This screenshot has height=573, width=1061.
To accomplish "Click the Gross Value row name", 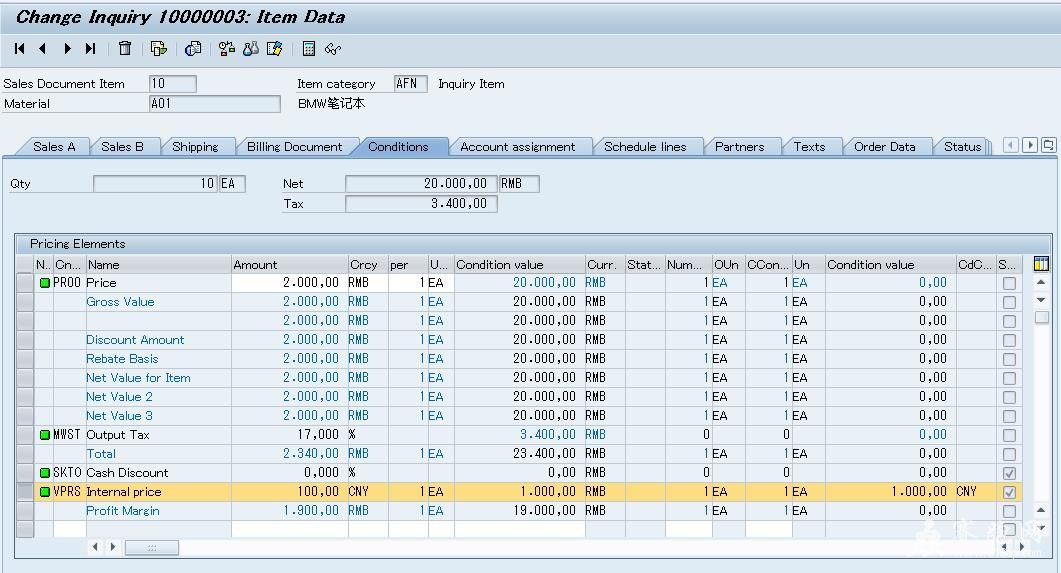I will pos(120,302).
